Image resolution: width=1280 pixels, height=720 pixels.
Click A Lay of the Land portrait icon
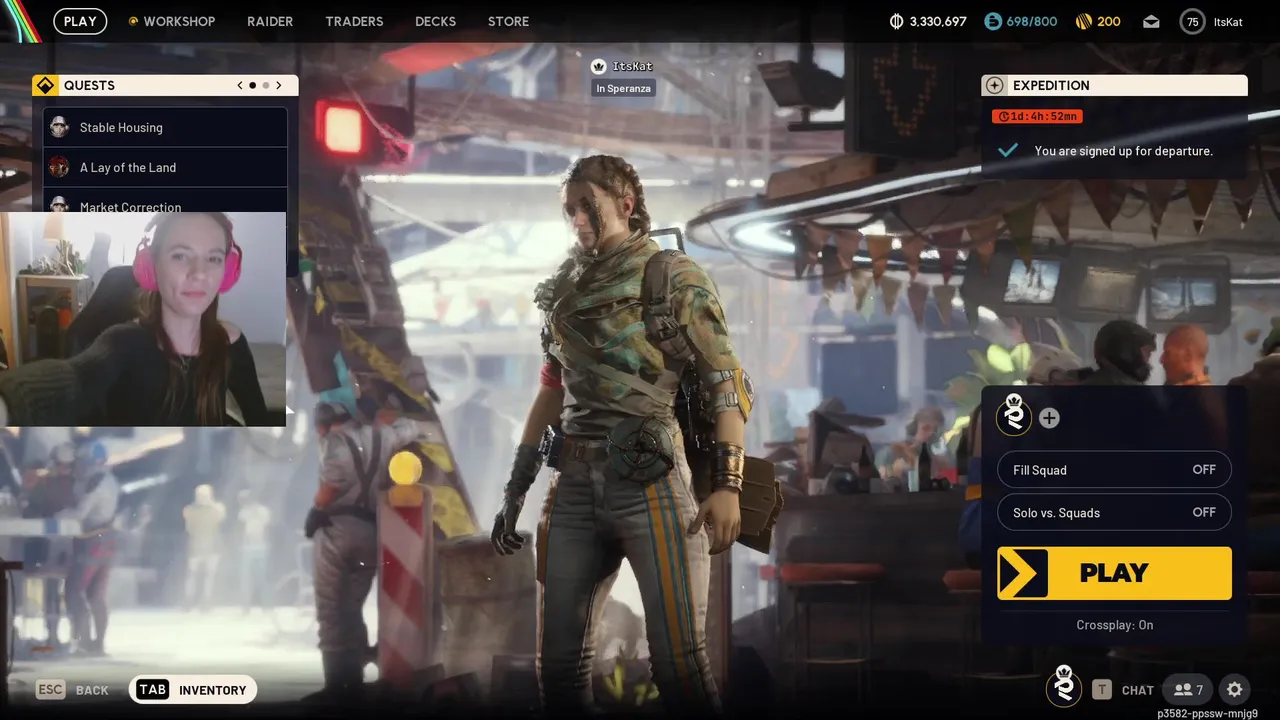click(59, 167)
